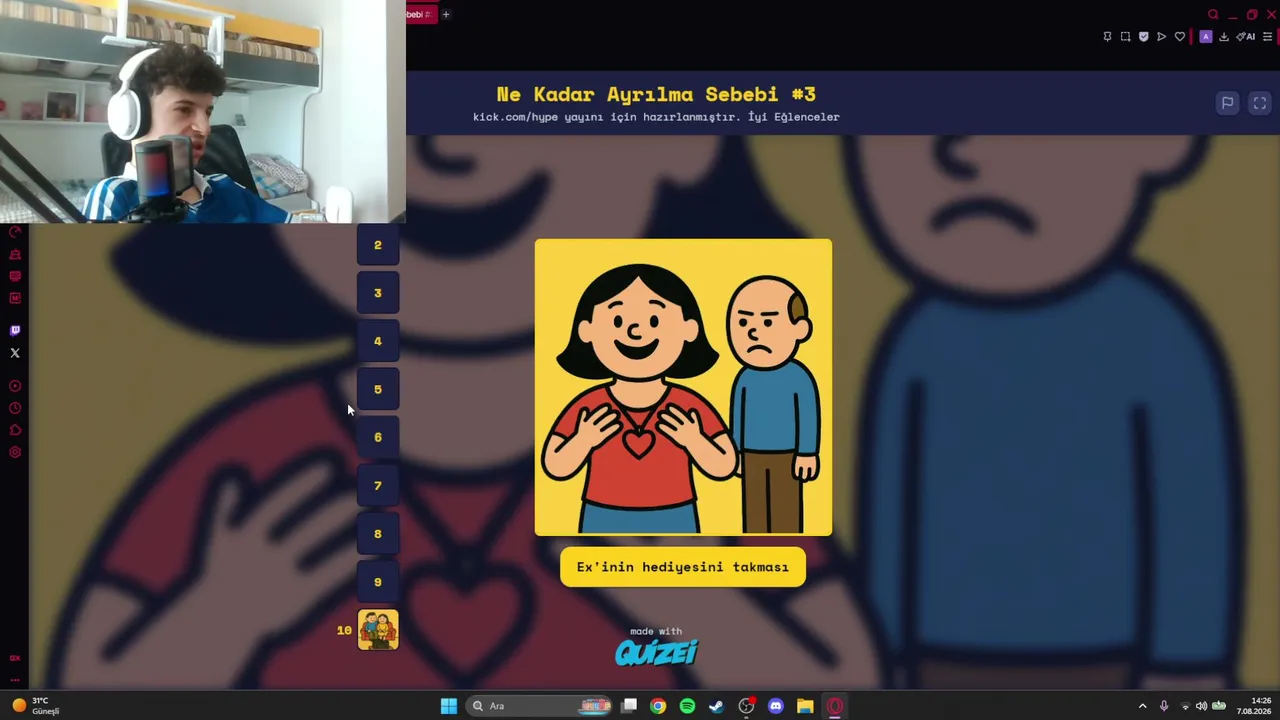Open the Easy Setup menu

pyautogui.click(x=1267, y=37)
